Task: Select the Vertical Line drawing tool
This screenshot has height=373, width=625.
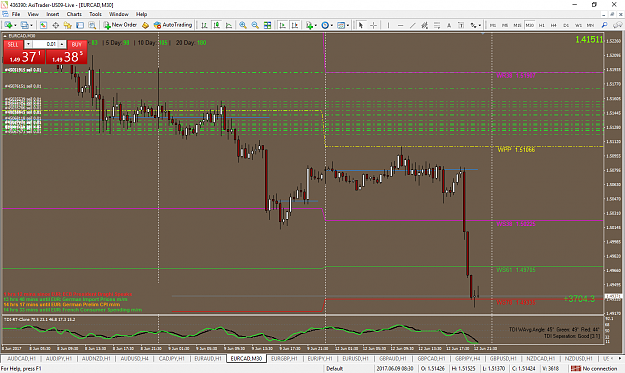Action: 388,25
